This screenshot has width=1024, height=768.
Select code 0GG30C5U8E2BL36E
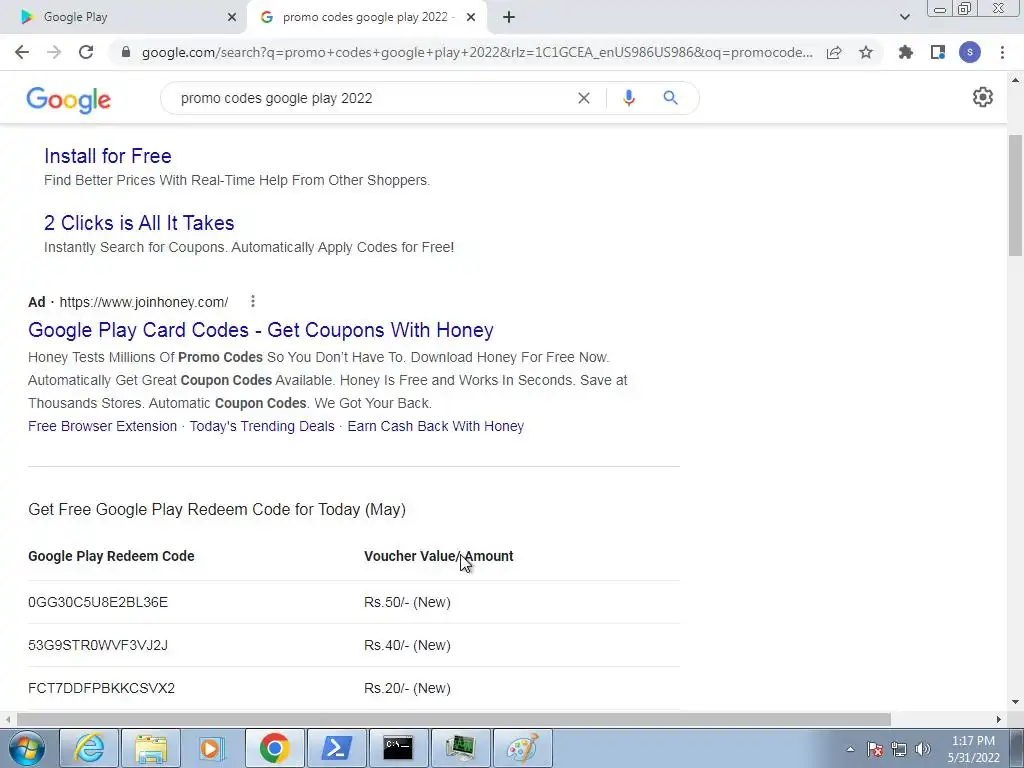click(x=98, y=602)
